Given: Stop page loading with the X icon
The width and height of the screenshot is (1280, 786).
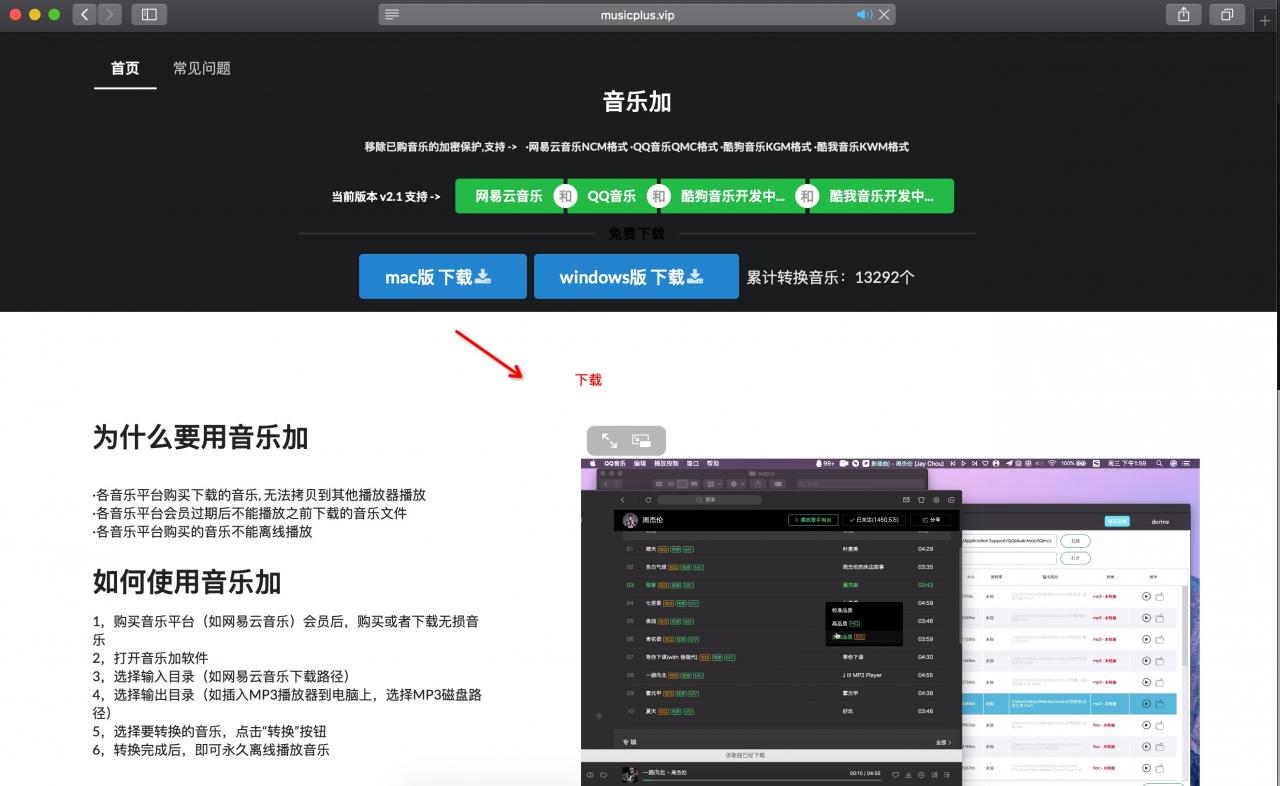Looking at the screenshot, I should 884,14.
